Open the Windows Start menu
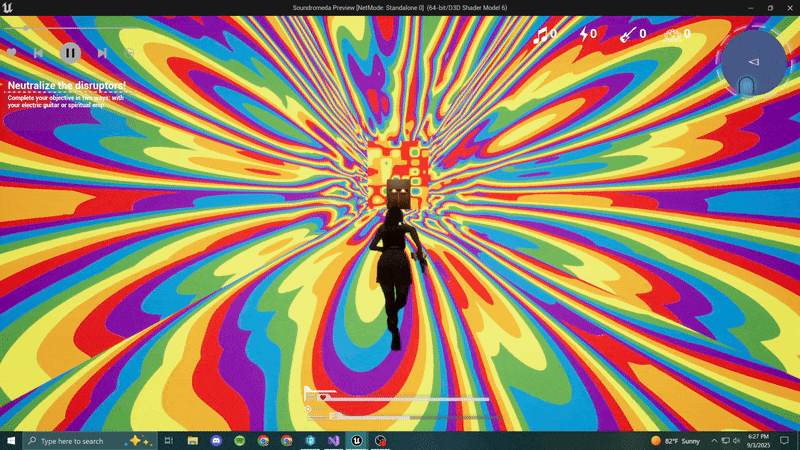The image size is (800, 450). click(11, 441)
